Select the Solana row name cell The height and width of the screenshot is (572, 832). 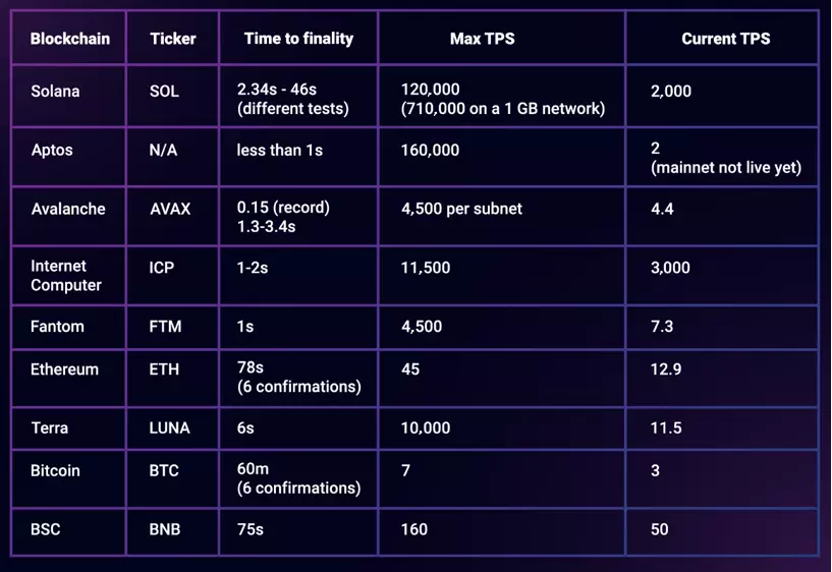point(68,96)
